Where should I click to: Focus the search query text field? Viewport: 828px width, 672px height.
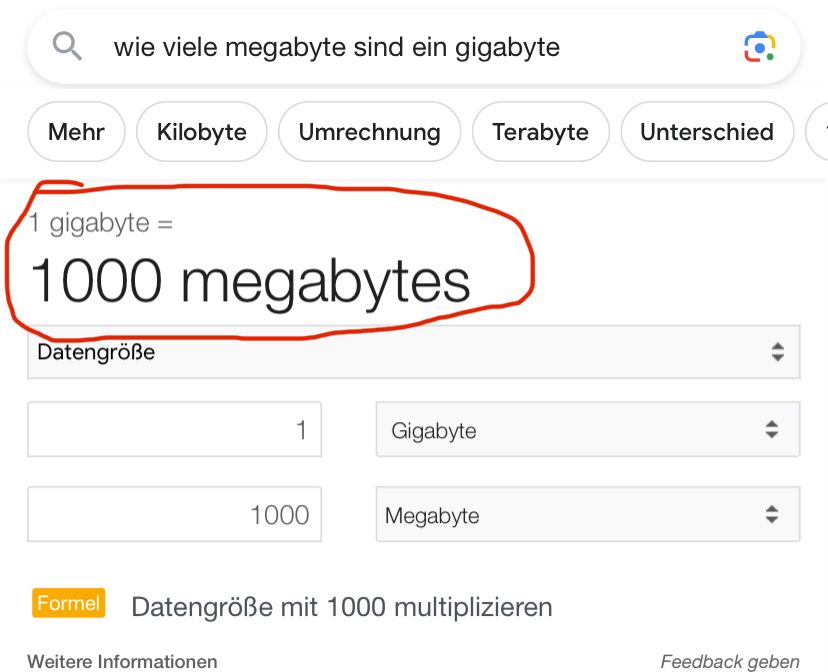point(400,47)
